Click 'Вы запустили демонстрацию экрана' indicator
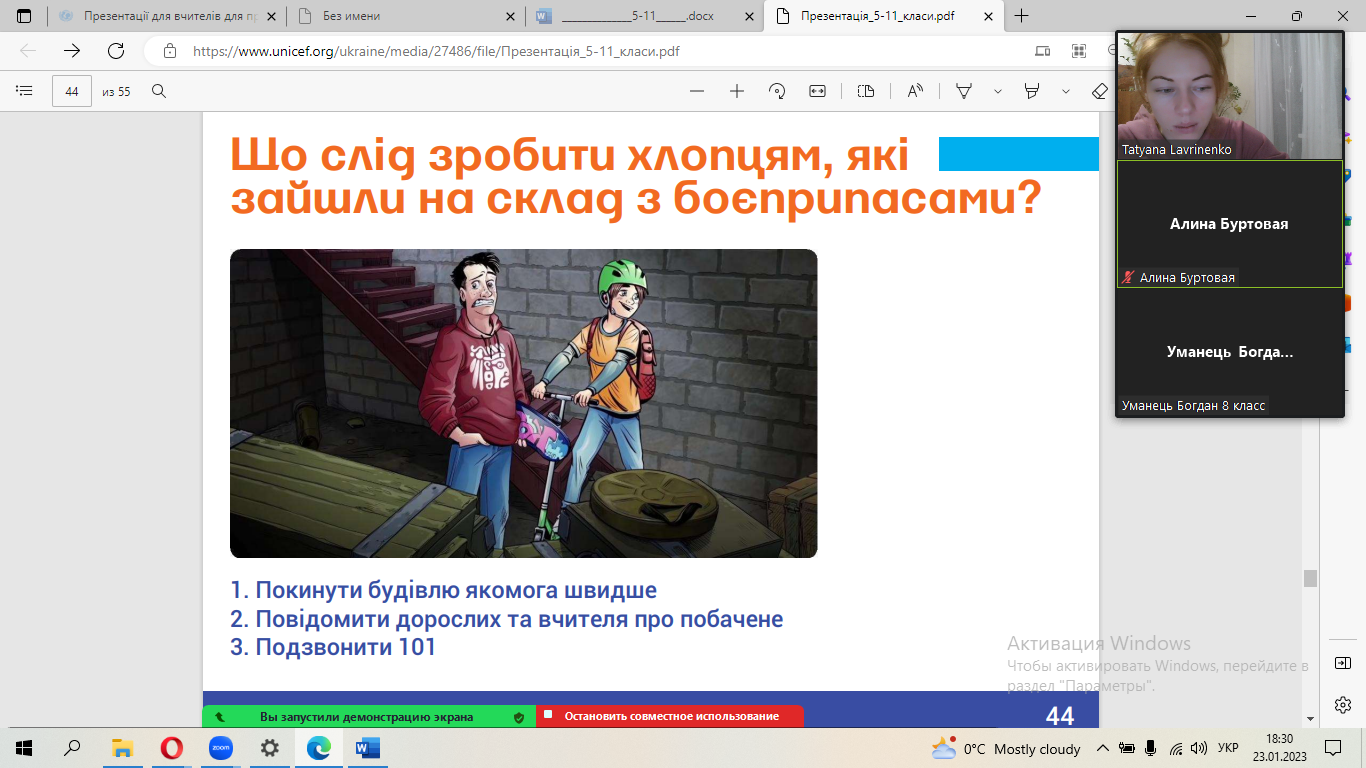The image size is (1366, 768). [368, 716]
